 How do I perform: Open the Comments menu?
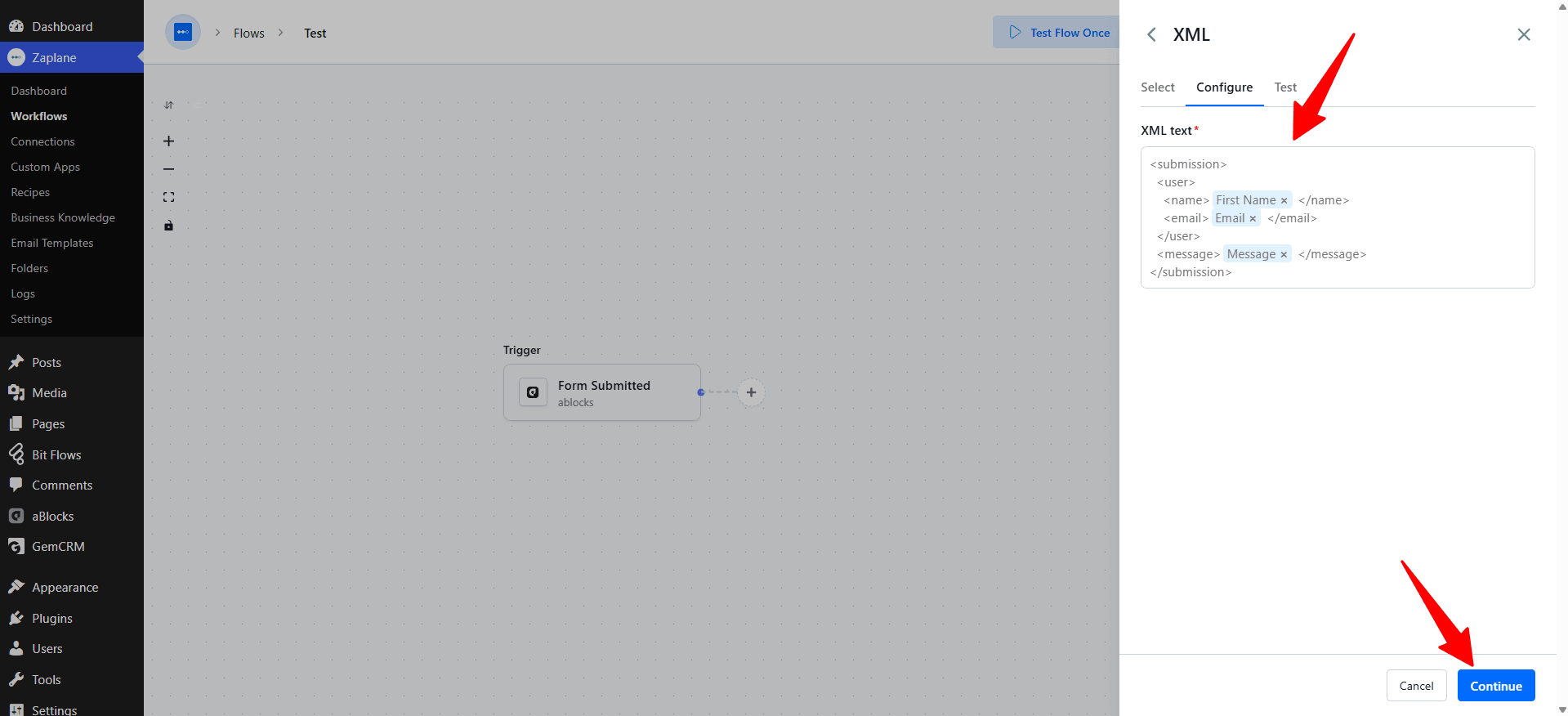(x=62, y=485)
